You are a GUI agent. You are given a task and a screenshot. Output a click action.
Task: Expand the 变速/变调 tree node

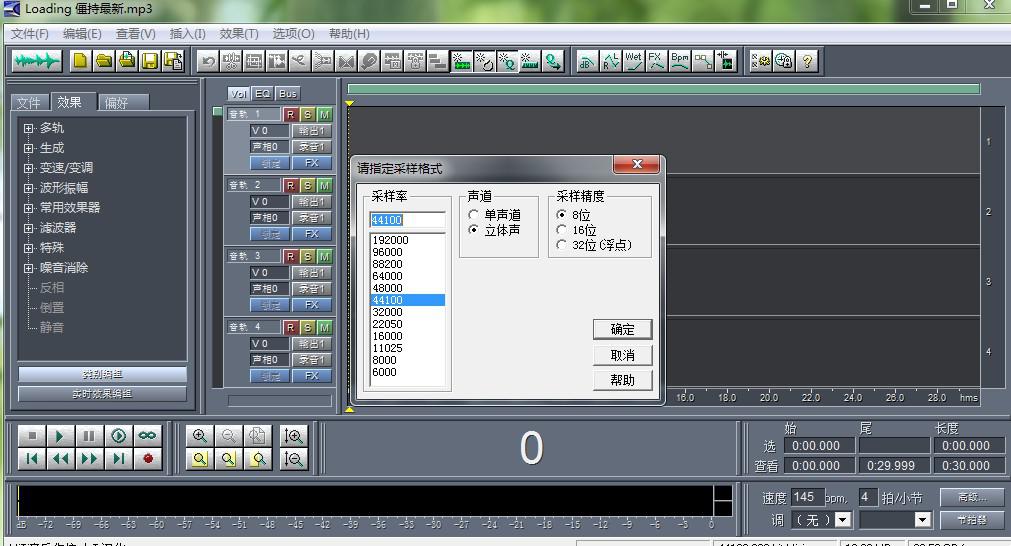pos(28,168)
